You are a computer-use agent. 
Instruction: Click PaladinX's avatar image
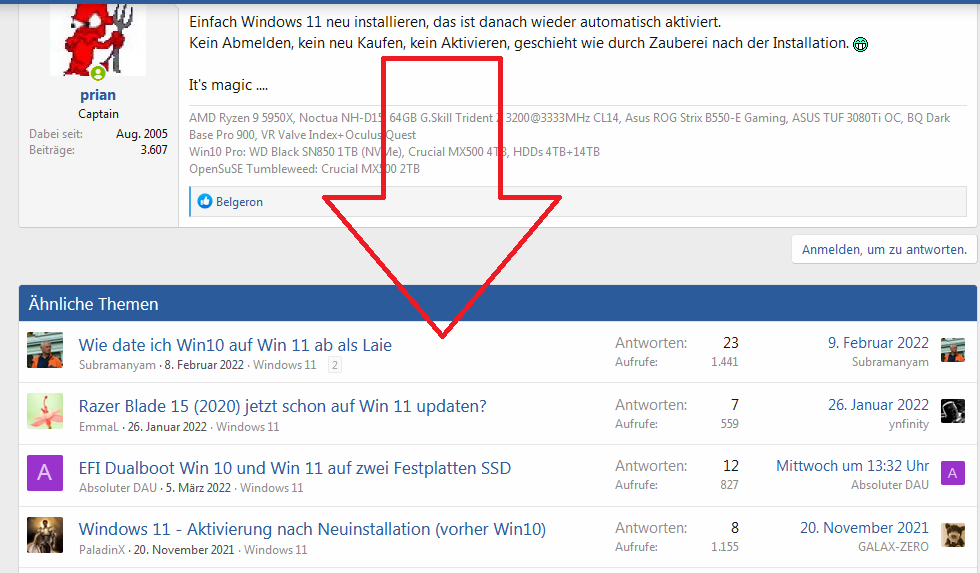pyautogui.click(x=45, y=535)
